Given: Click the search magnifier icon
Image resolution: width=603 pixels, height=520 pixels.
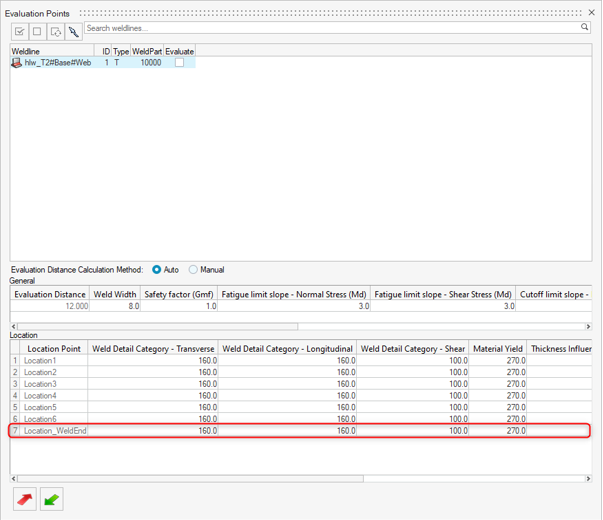Looking at the screenshot, I should pos(585,28).
